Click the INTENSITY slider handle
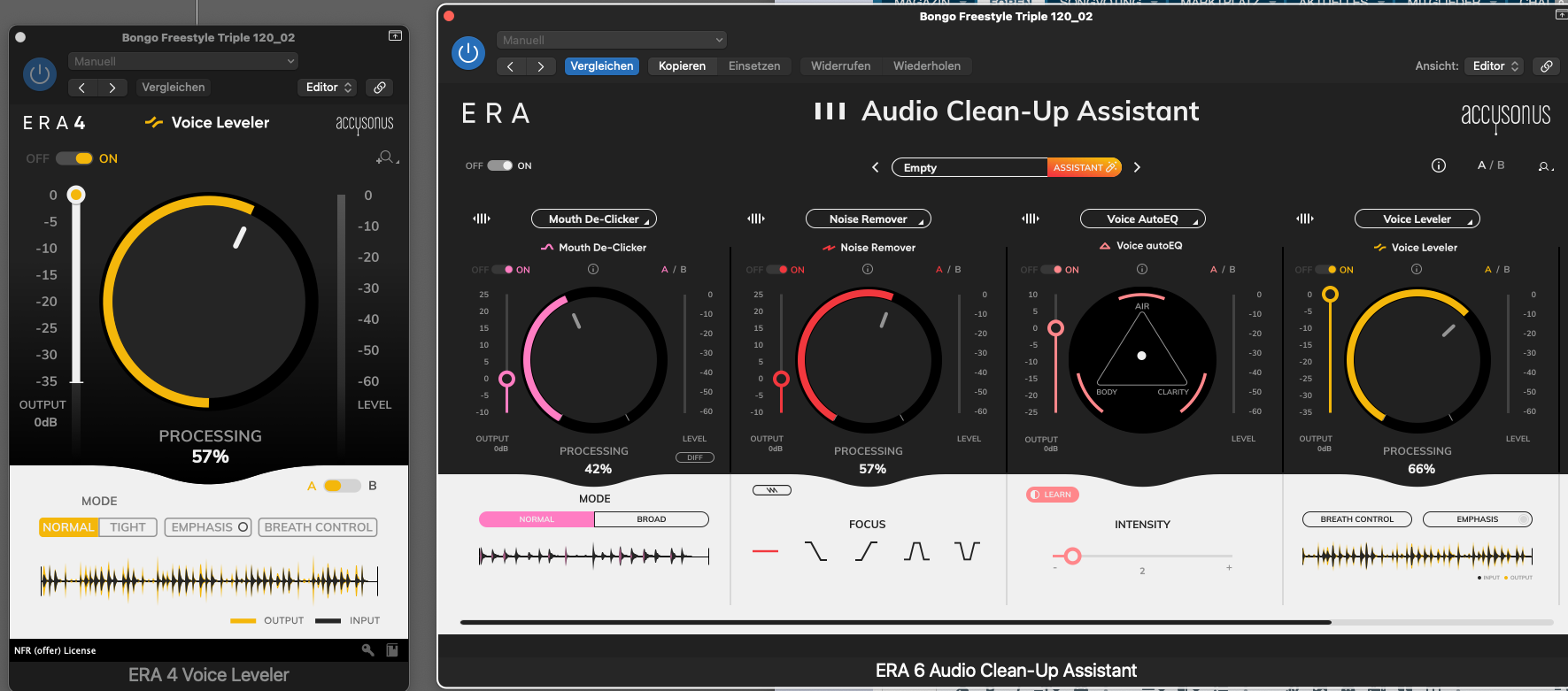This screenshot has height=691, width=1568. (x=1073, y=556)
